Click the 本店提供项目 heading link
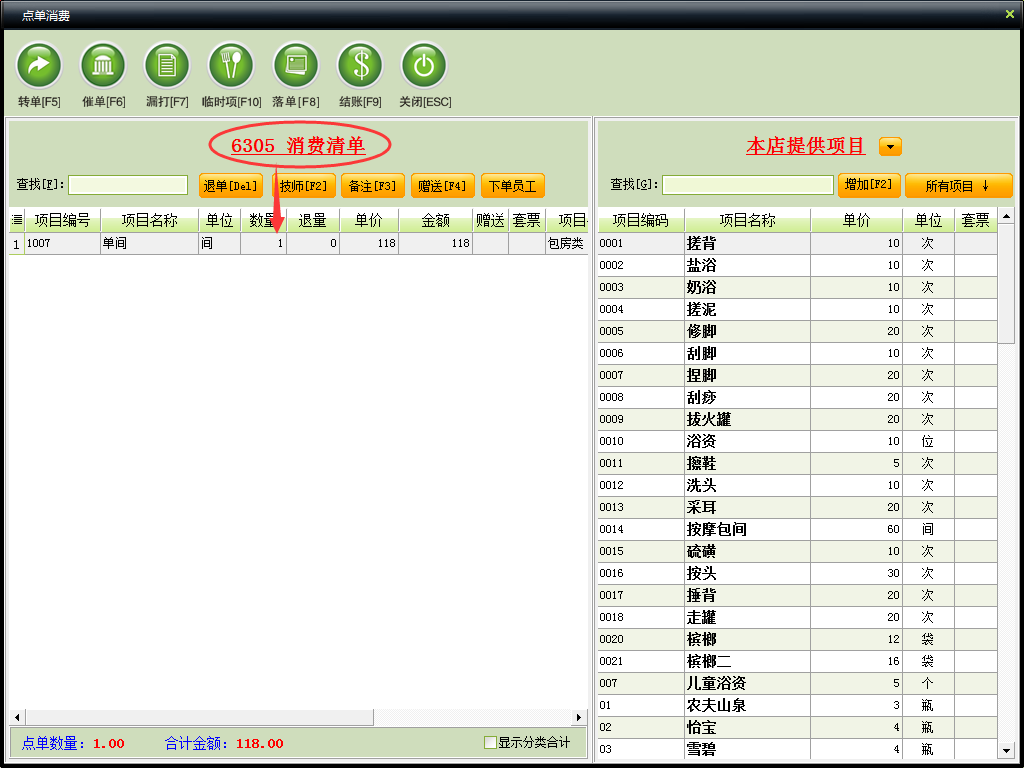Viewport: 1024px width, 768px height. pyautogui.click(x=806, y=146)
